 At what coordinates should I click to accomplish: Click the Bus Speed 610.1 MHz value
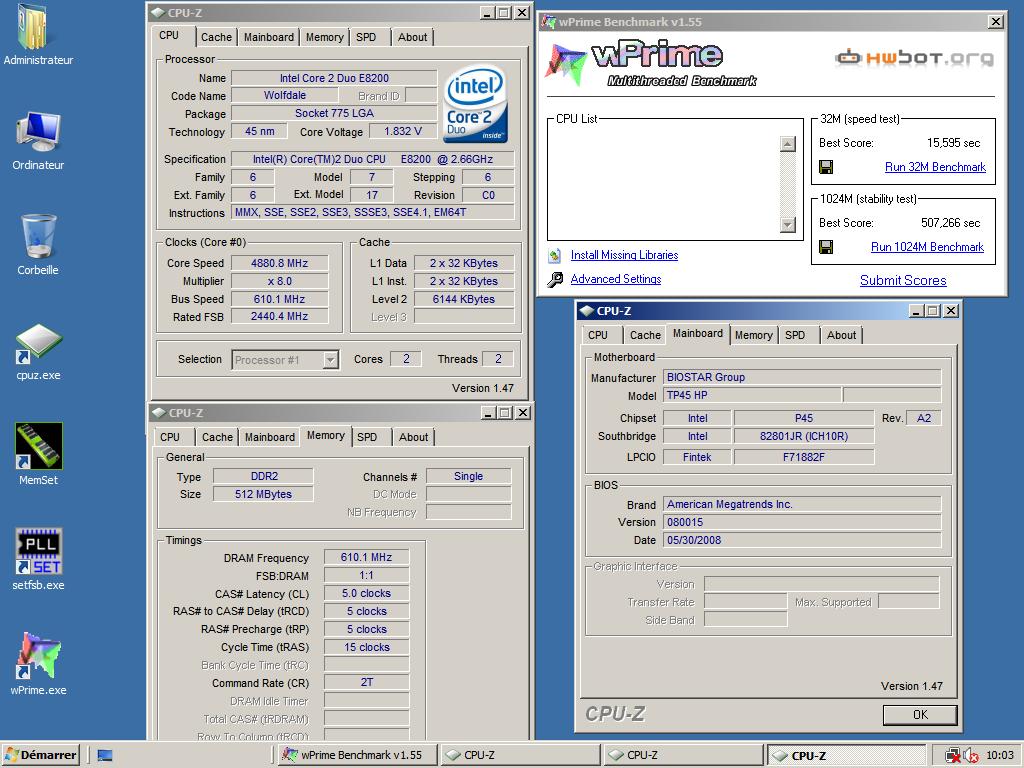click(280, 299)
